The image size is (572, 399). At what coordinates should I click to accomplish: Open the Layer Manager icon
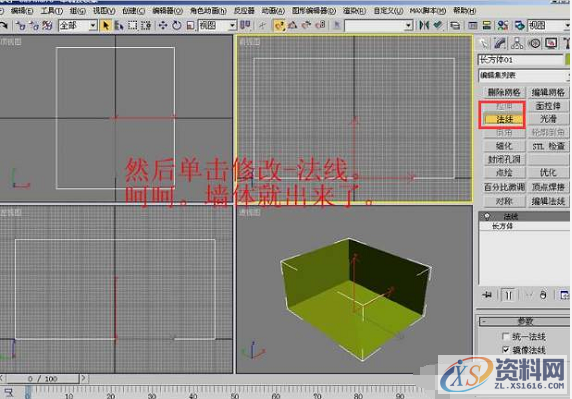click(455, 25)
